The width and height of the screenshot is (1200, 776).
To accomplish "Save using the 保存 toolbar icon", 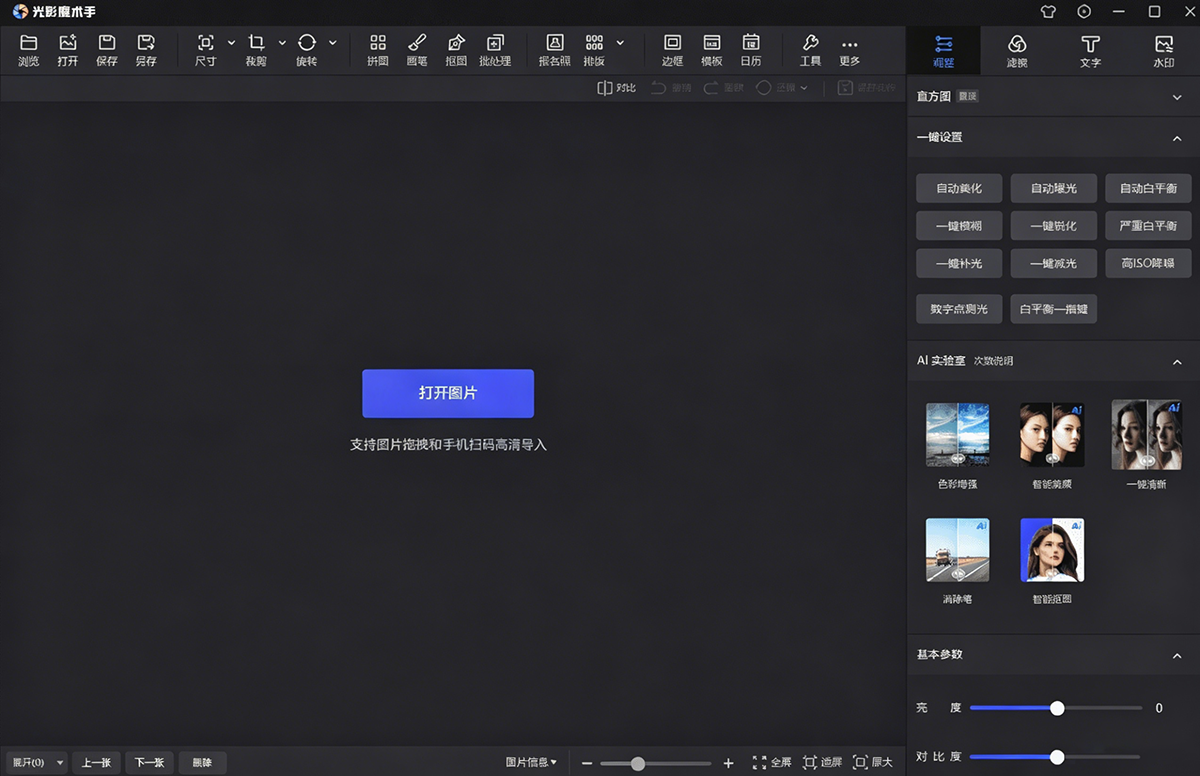I will point(106,50).
